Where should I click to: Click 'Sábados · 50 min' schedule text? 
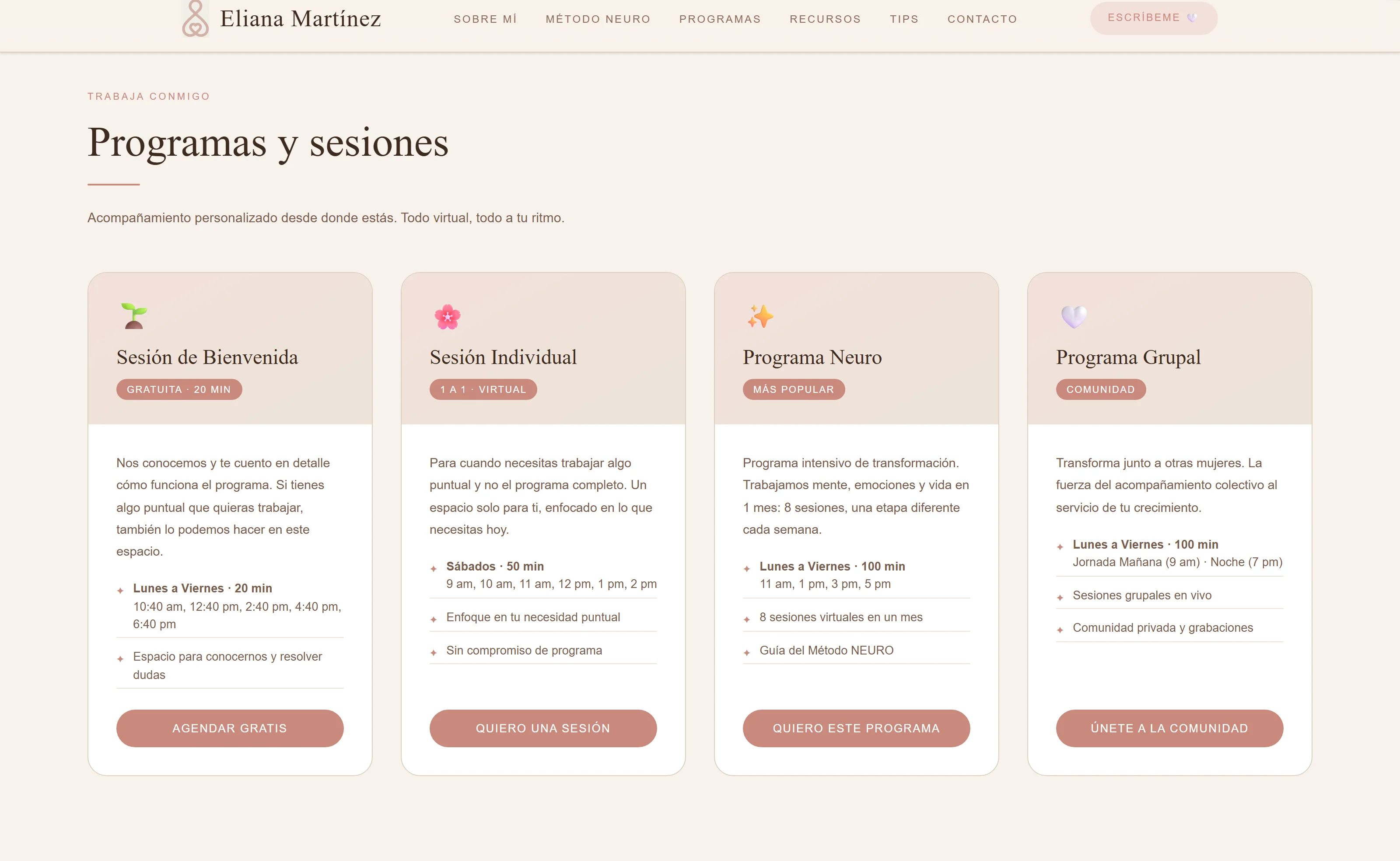click(x=495, y=566)
